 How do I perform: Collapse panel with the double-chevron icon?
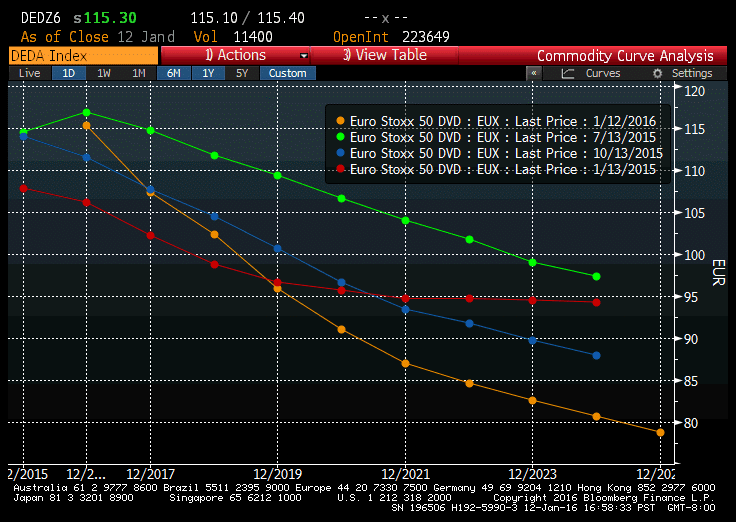[534, 73]
